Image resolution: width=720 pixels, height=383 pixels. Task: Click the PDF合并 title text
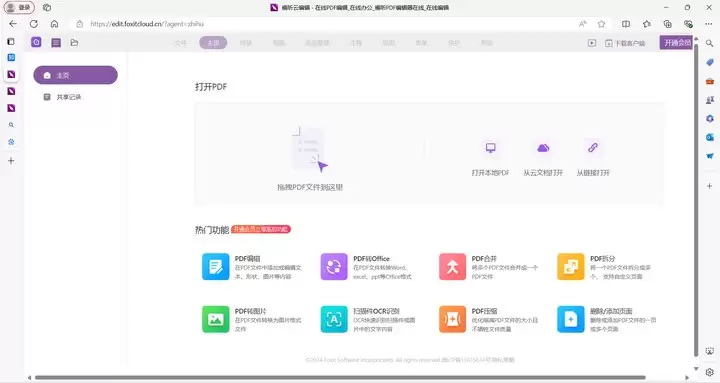pos(484,259)
